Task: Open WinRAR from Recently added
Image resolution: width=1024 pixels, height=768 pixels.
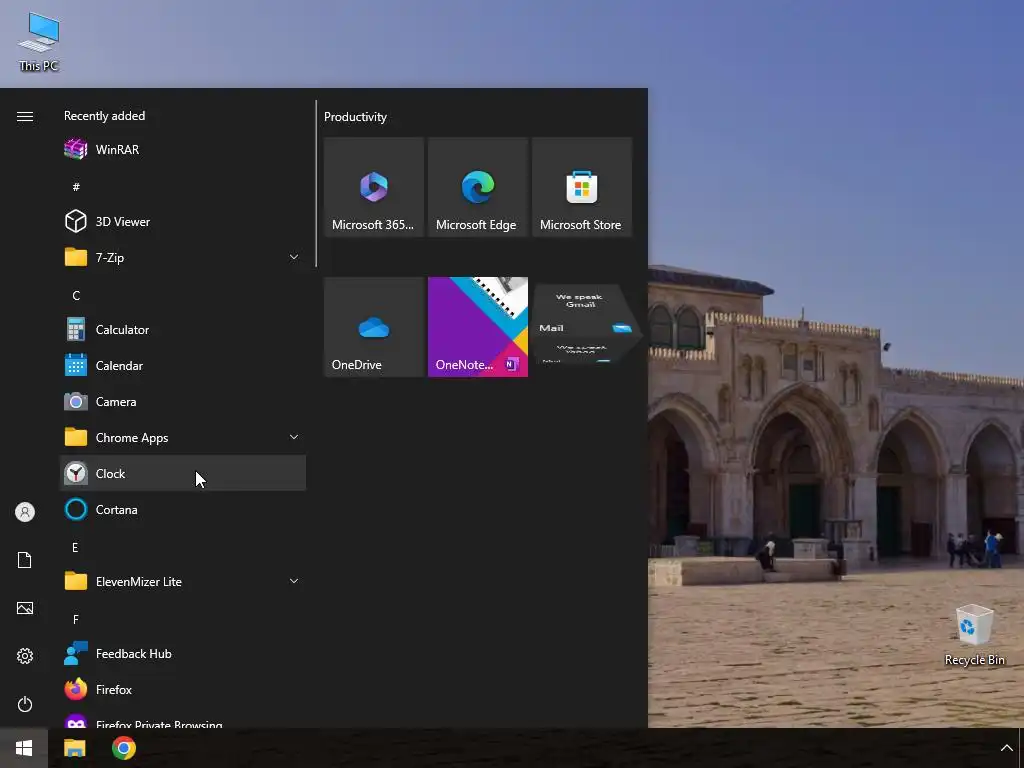Action: 182,150
